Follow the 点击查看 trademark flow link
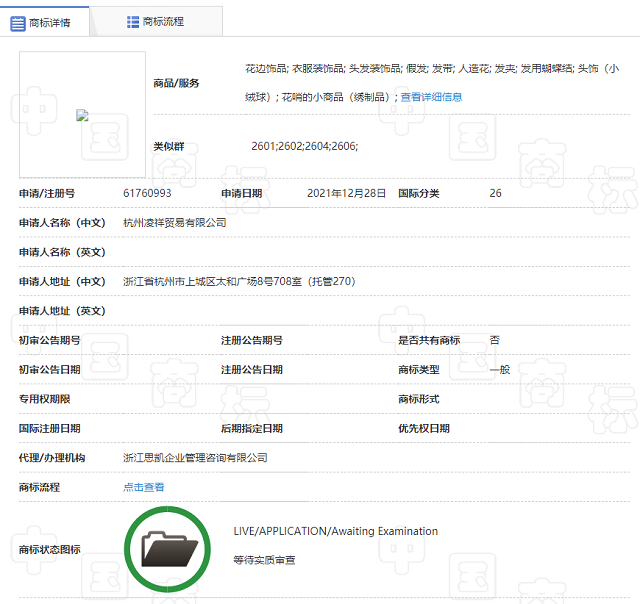The width and height of the screenshot is (640, 604). point(143,487)
